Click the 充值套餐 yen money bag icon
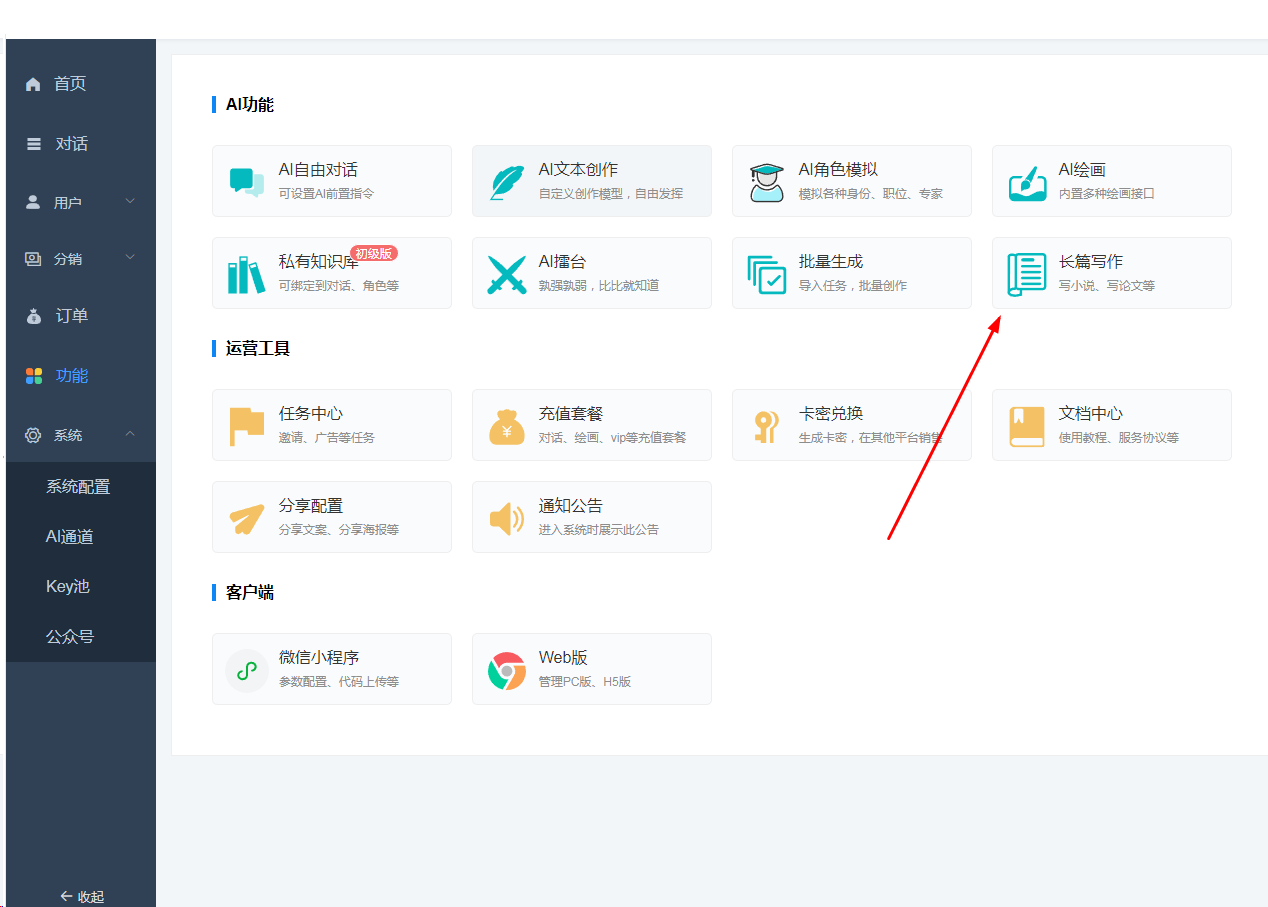This screenshot has height=907, width=1268. click(x=507, y=426)
